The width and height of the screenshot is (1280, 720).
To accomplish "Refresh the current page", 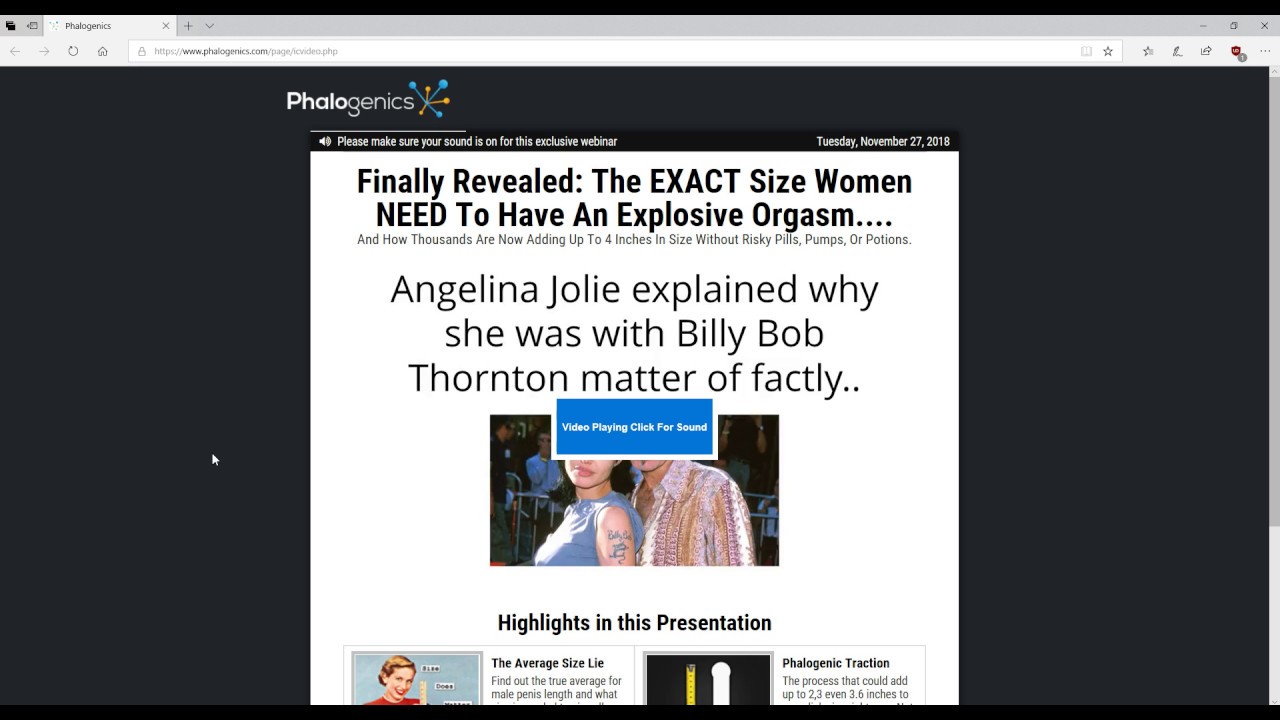I will pyautogui.click(x=73, y=51).
